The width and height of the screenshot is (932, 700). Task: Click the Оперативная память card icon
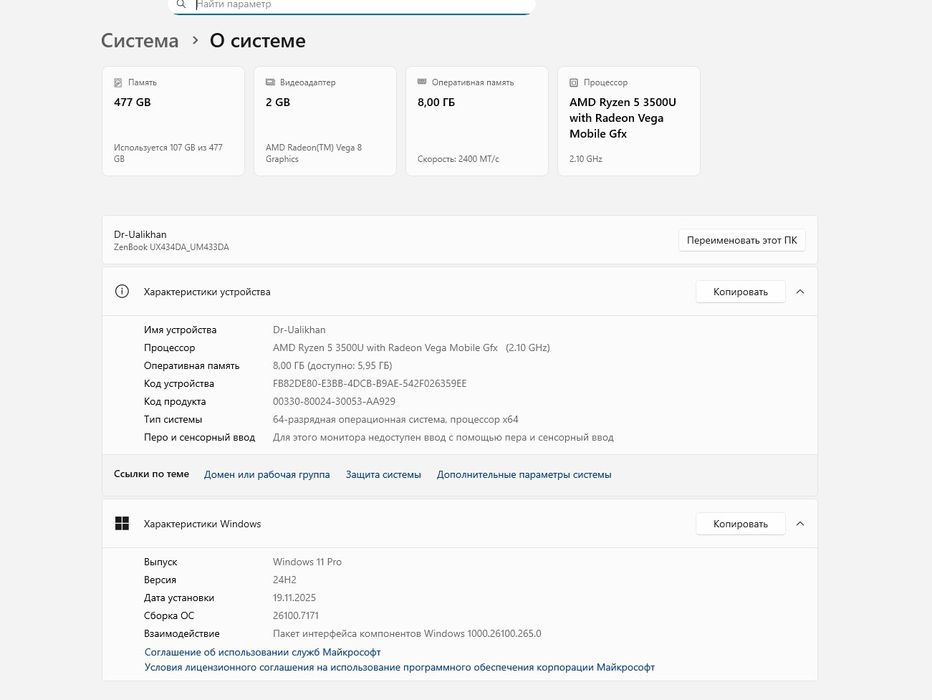422,81
